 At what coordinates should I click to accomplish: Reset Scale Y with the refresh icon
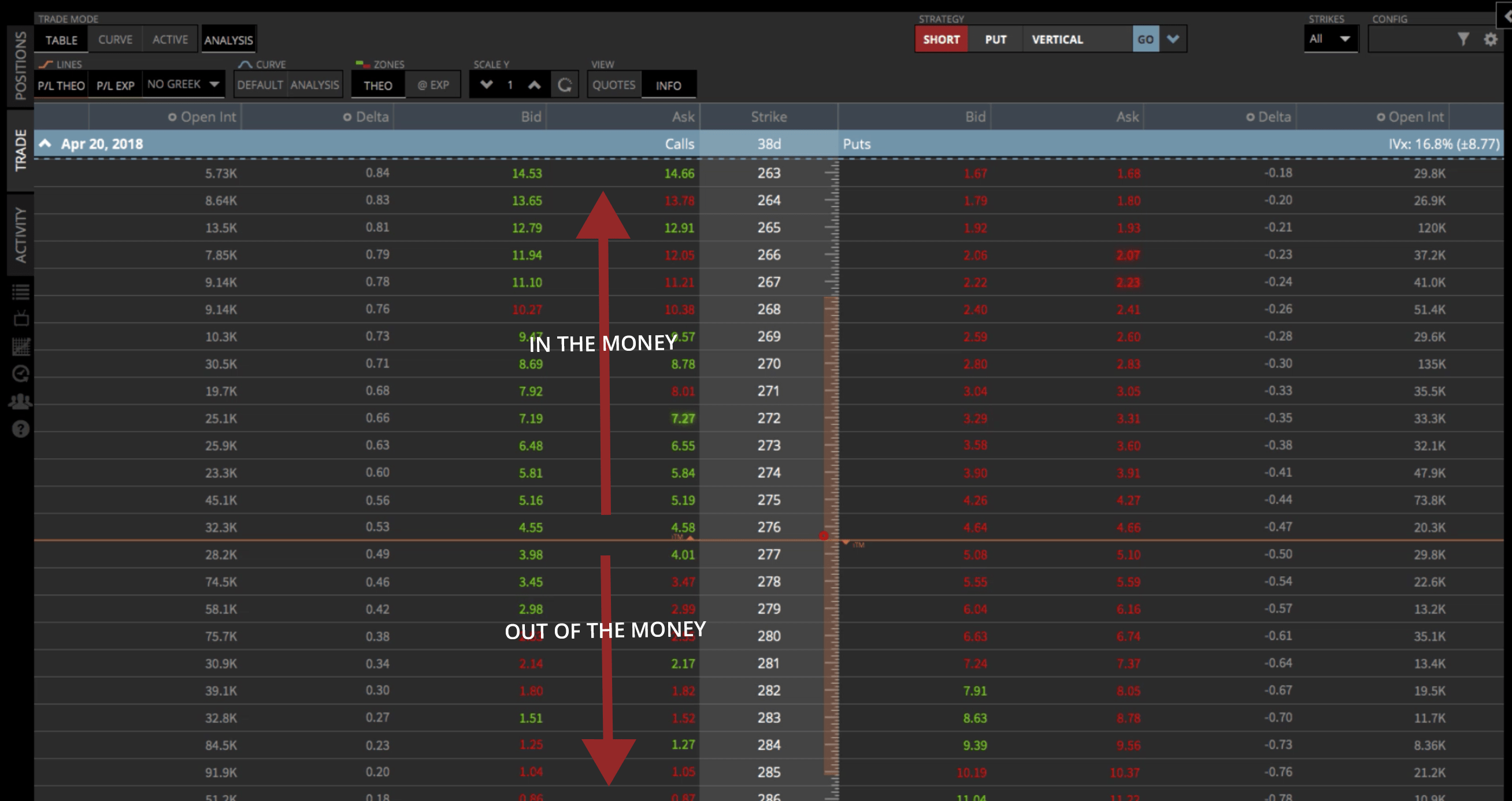565,85
